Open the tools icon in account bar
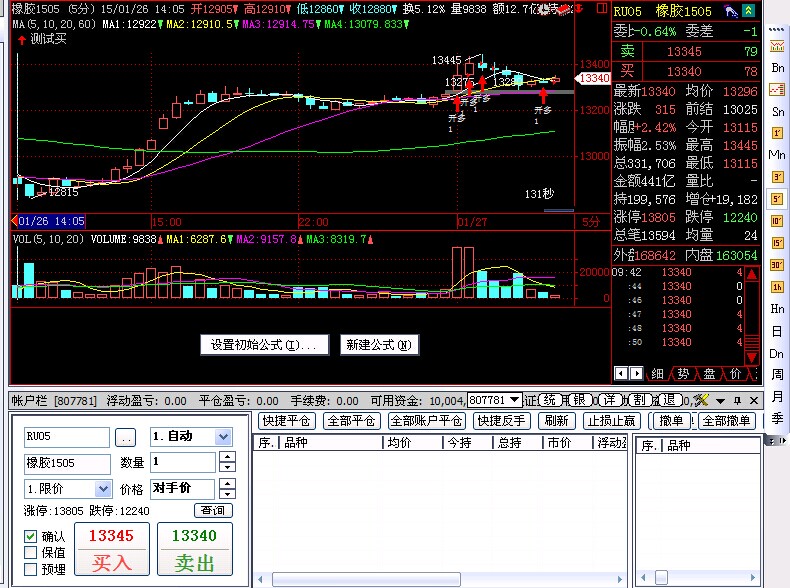The width and height of the screenshot is (790, 588). pyautogui.click(x=700, y=399)
